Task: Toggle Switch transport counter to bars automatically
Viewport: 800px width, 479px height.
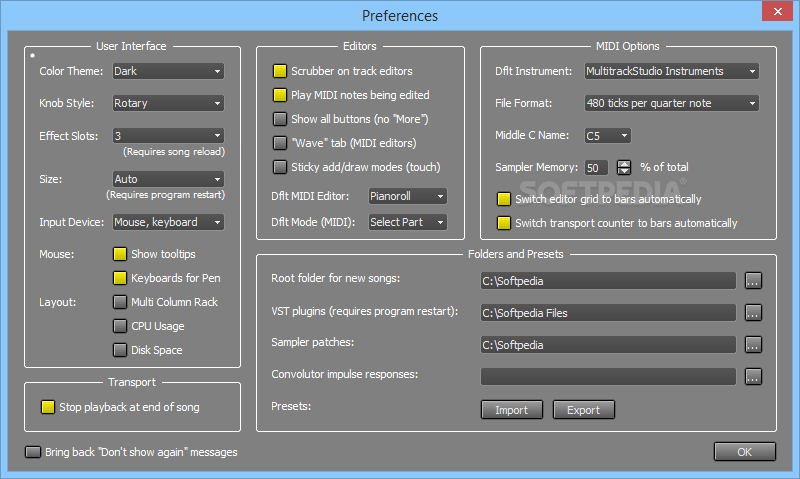Action: pos(504,223)
